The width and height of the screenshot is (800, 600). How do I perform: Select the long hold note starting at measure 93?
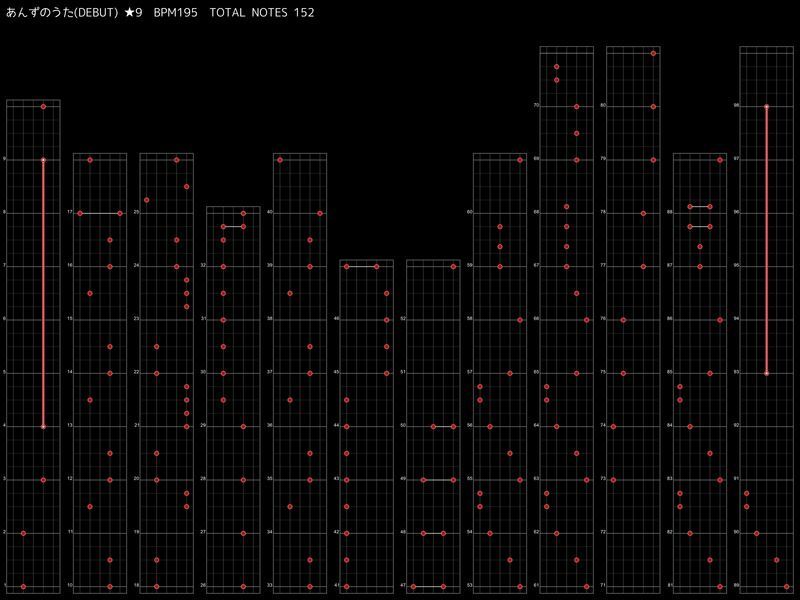[x=766, y=240]
